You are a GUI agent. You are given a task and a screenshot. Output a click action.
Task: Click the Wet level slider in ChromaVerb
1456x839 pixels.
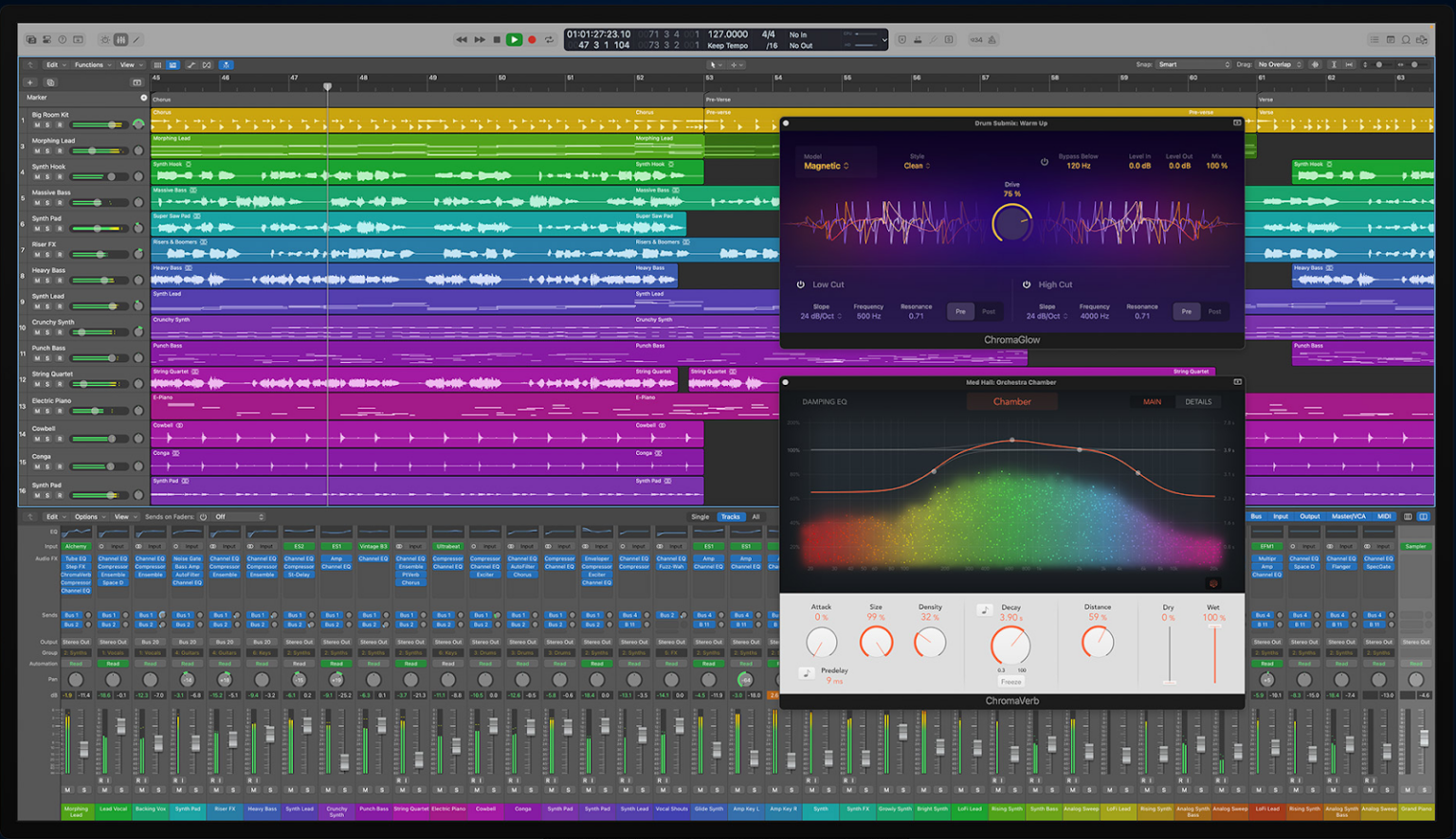(1214, 654)
